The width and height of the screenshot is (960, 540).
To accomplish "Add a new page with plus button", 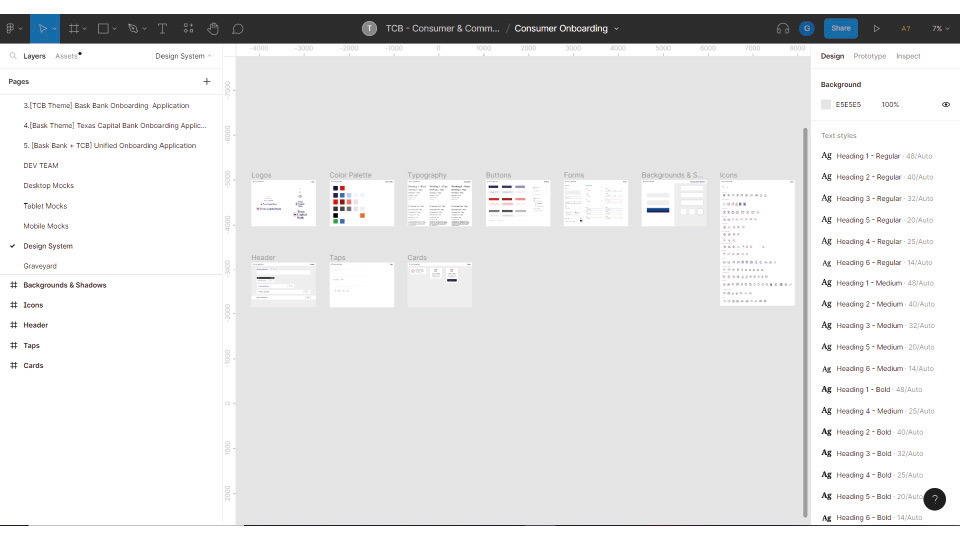I will coord(207,82).
